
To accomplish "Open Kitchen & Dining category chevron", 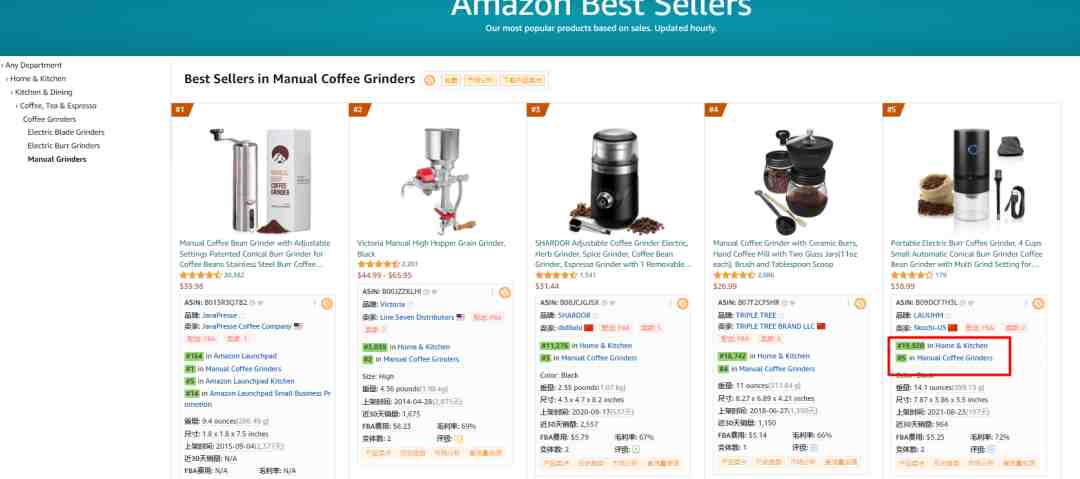I will point(12,92).
